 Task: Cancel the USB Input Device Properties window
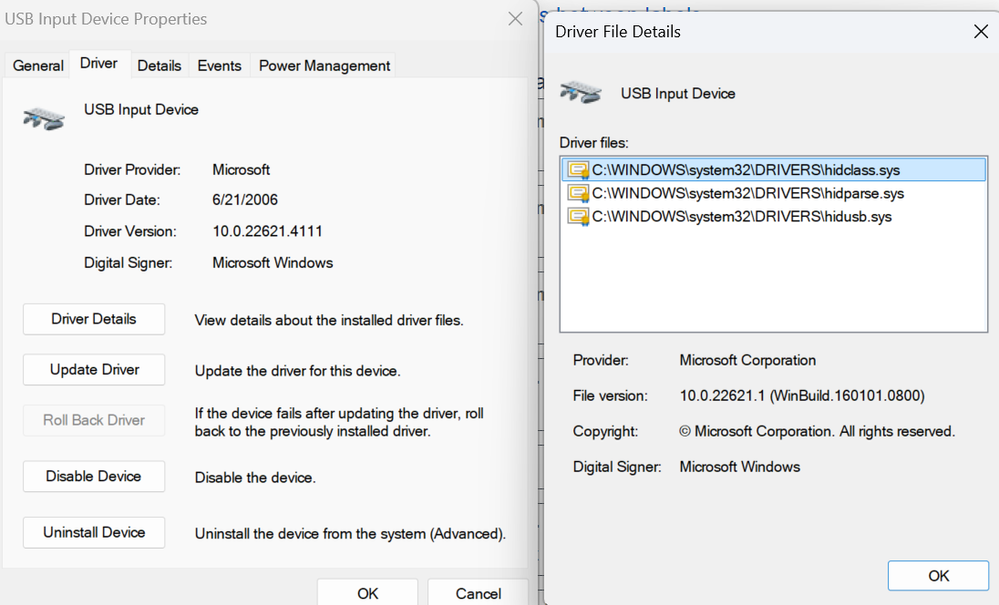pos(478,593)
